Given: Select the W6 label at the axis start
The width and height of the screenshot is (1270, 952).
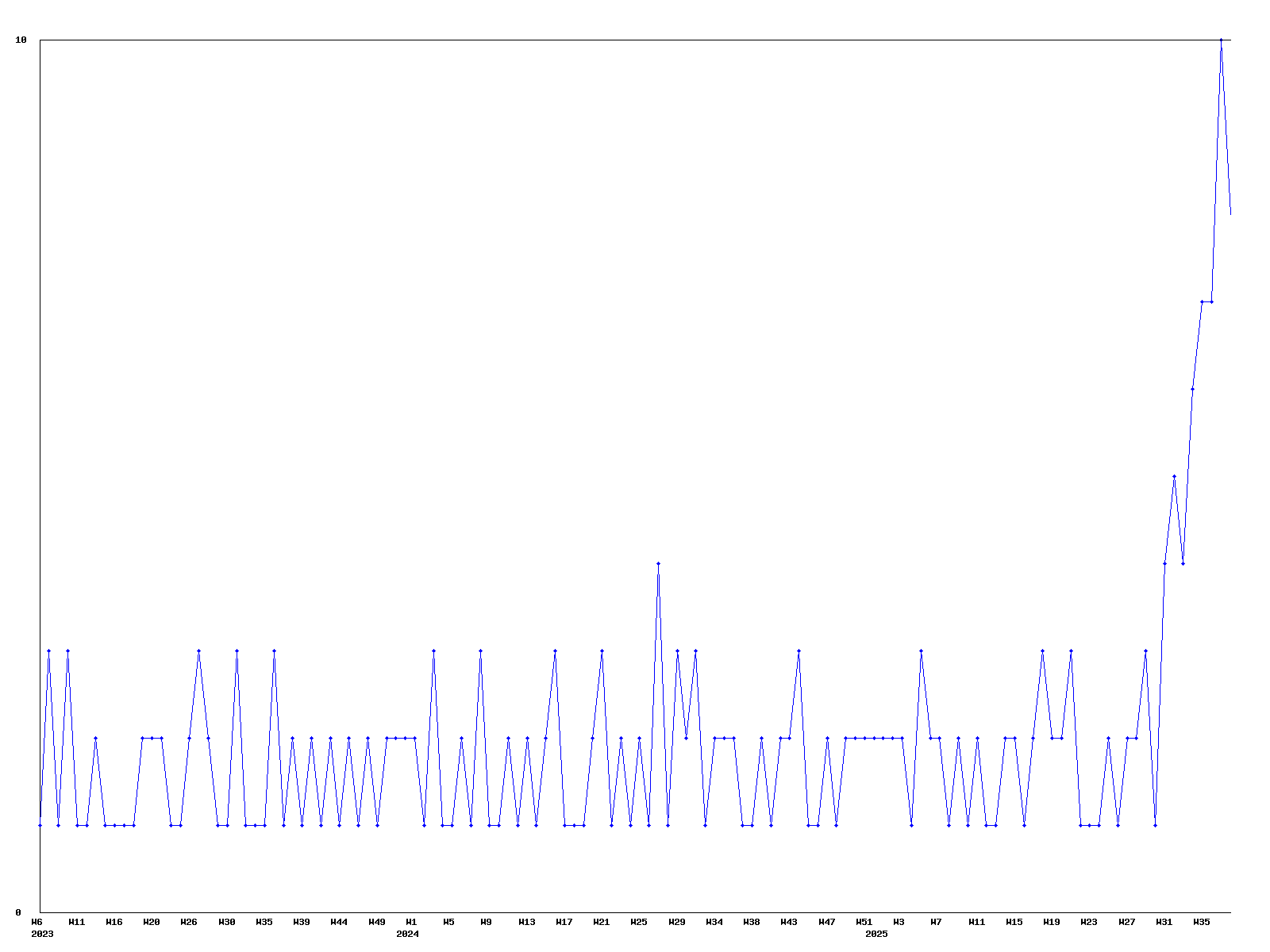Looking at the screenshot, I should click(37, 922).
